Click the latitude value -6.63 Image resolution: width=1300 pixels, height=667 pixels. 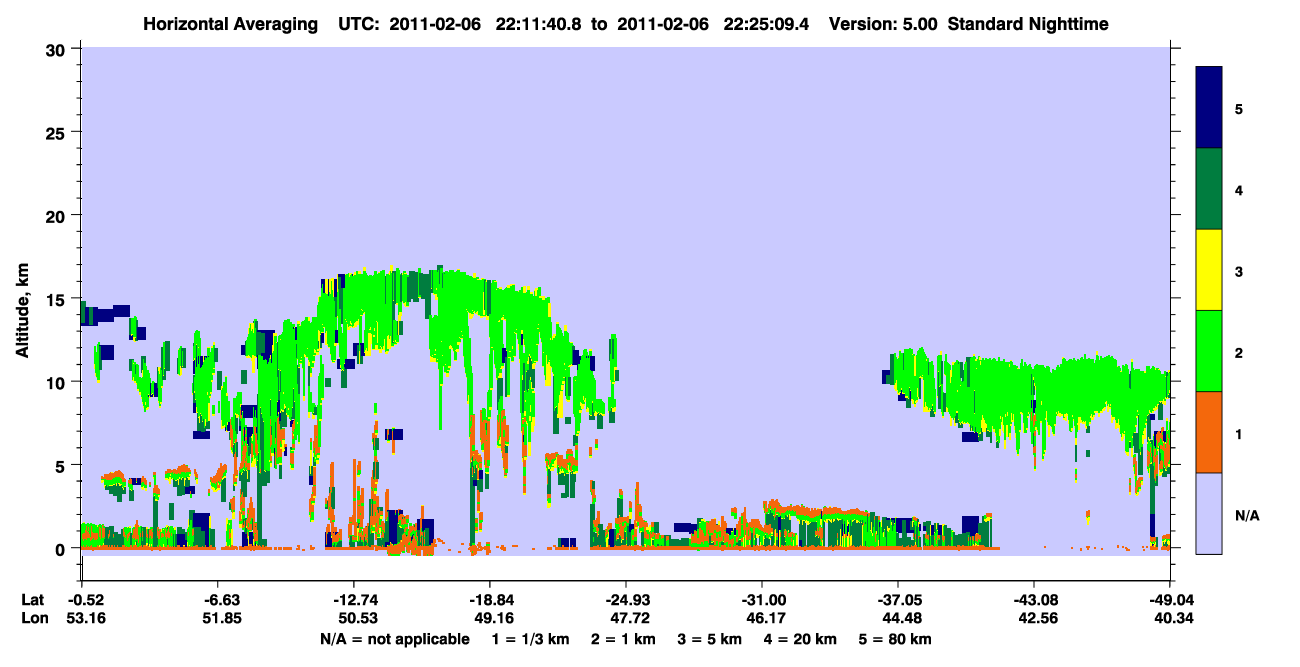(x=218, y=600)
